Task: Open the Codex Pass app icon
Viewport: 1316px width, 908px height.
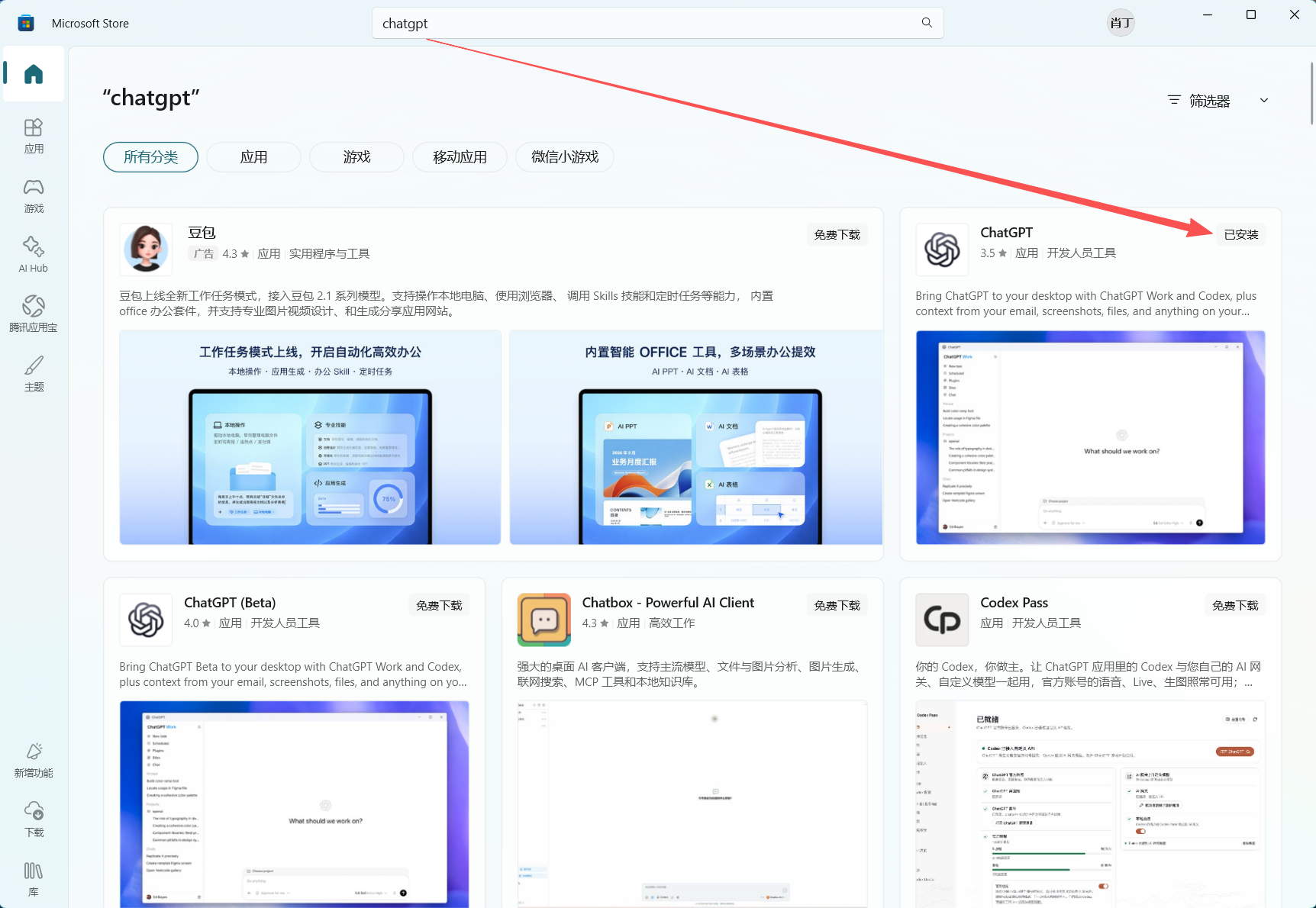Action: 942,620
